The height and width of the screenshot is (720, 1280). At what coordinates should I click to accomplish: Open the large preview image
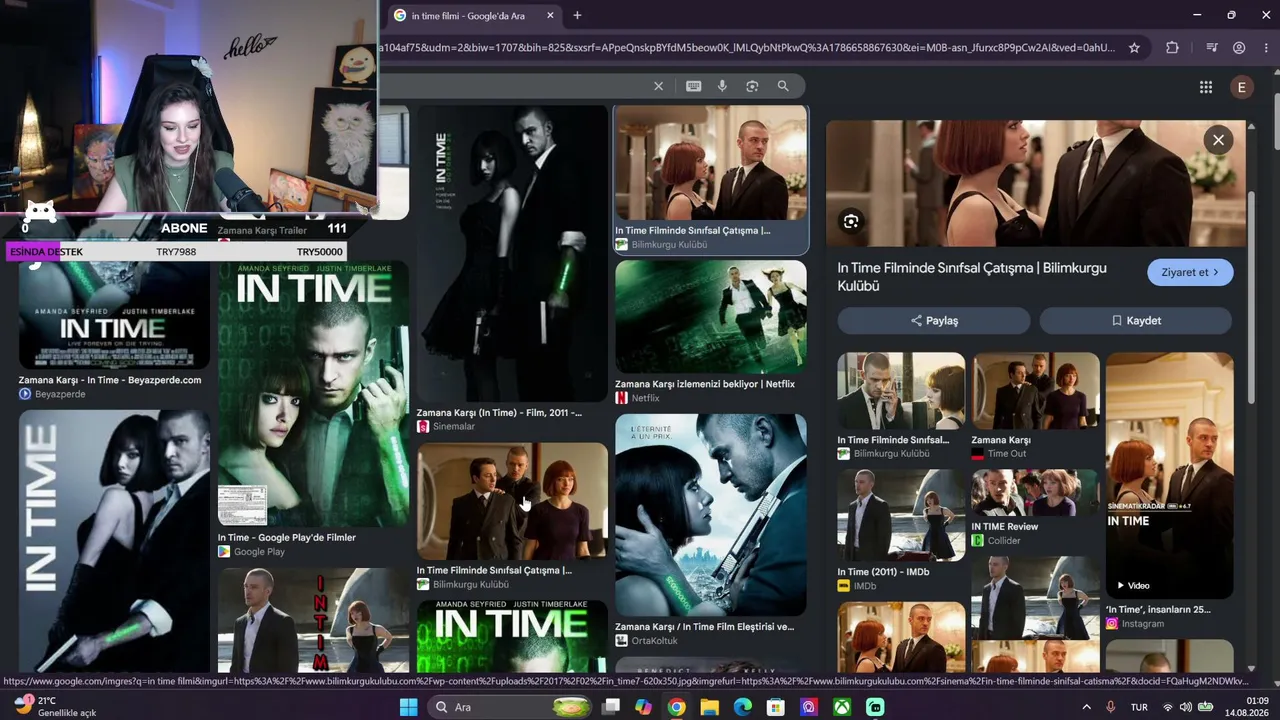tap(1036, 184)
